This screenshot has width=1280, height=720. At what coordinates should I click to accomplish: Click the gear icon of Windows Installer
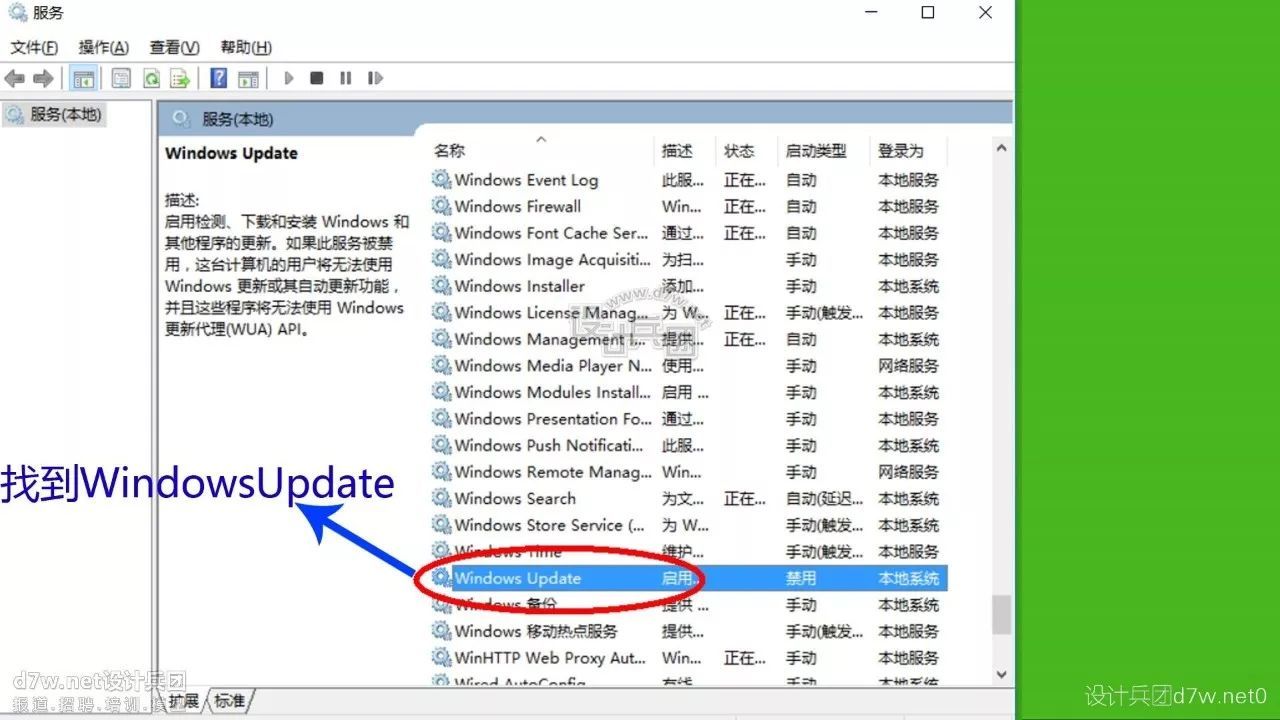[x=441, y=286]
